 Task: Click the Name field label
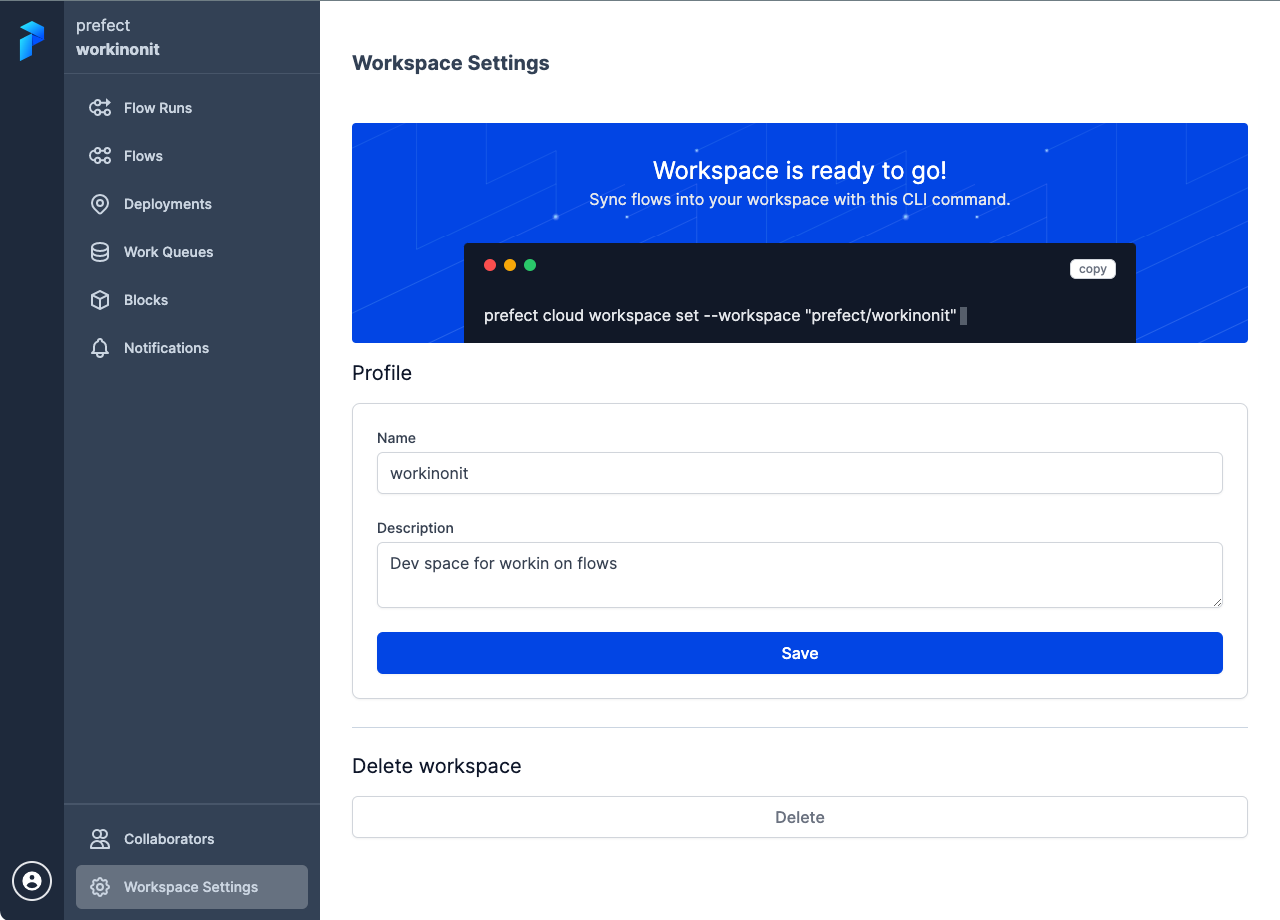(396, 438)
